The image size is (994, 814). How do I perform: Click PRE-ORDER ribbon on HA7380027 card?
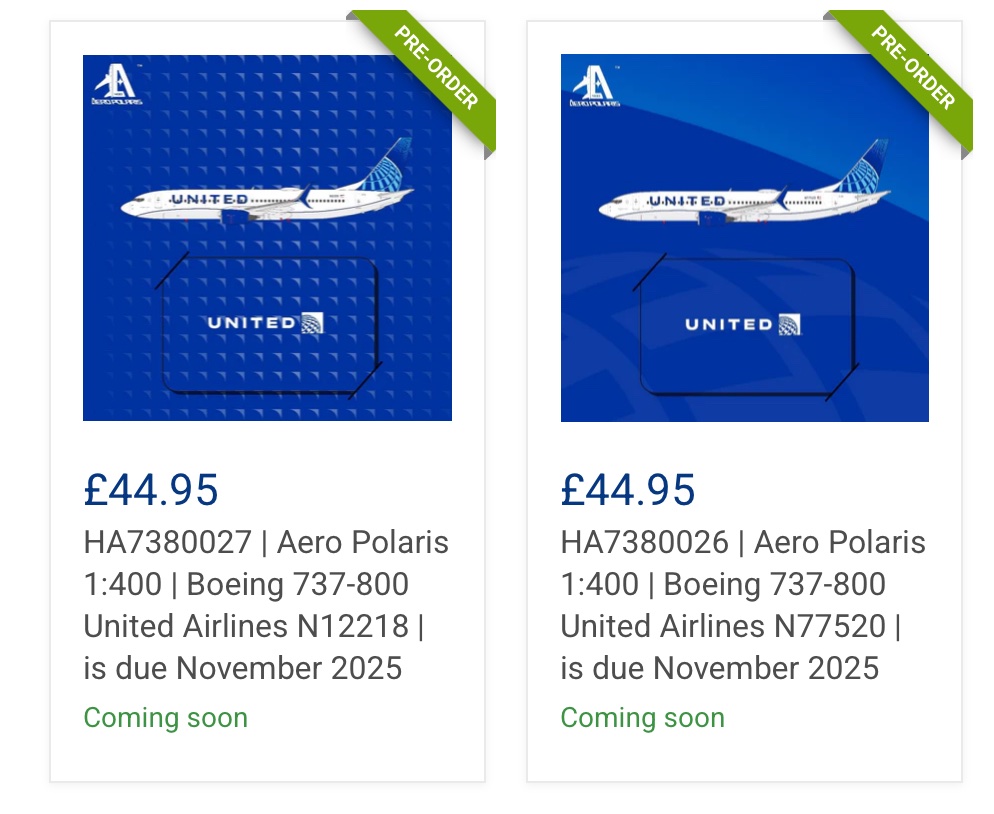click(x=437, y=68)
